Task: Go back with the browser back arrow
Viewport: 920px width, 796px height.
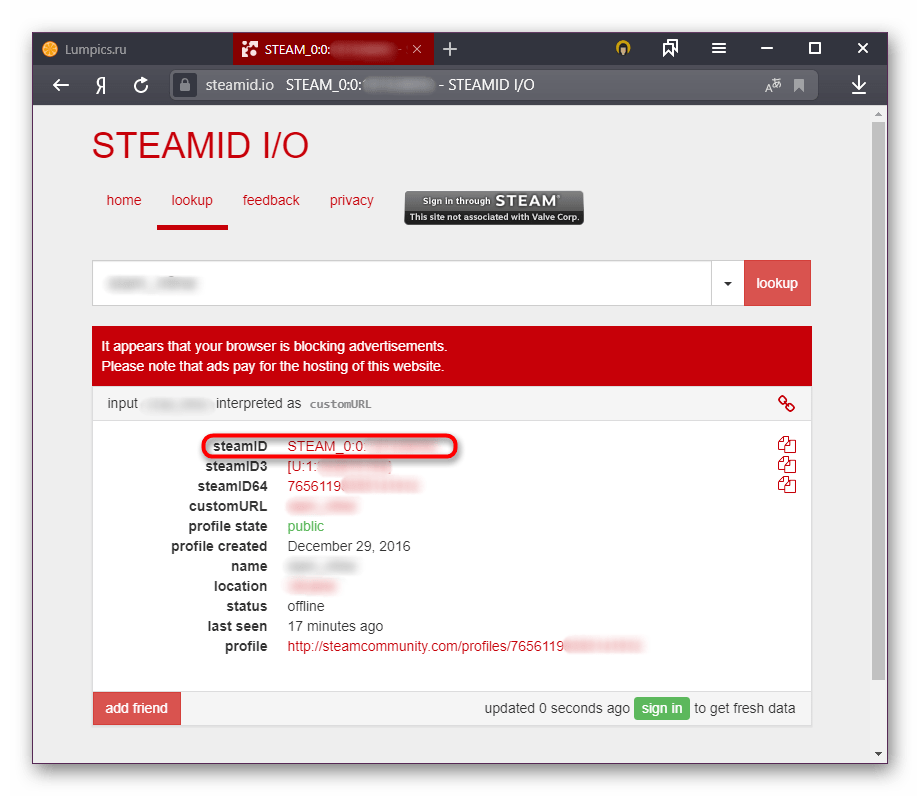Action: [61, 86]
